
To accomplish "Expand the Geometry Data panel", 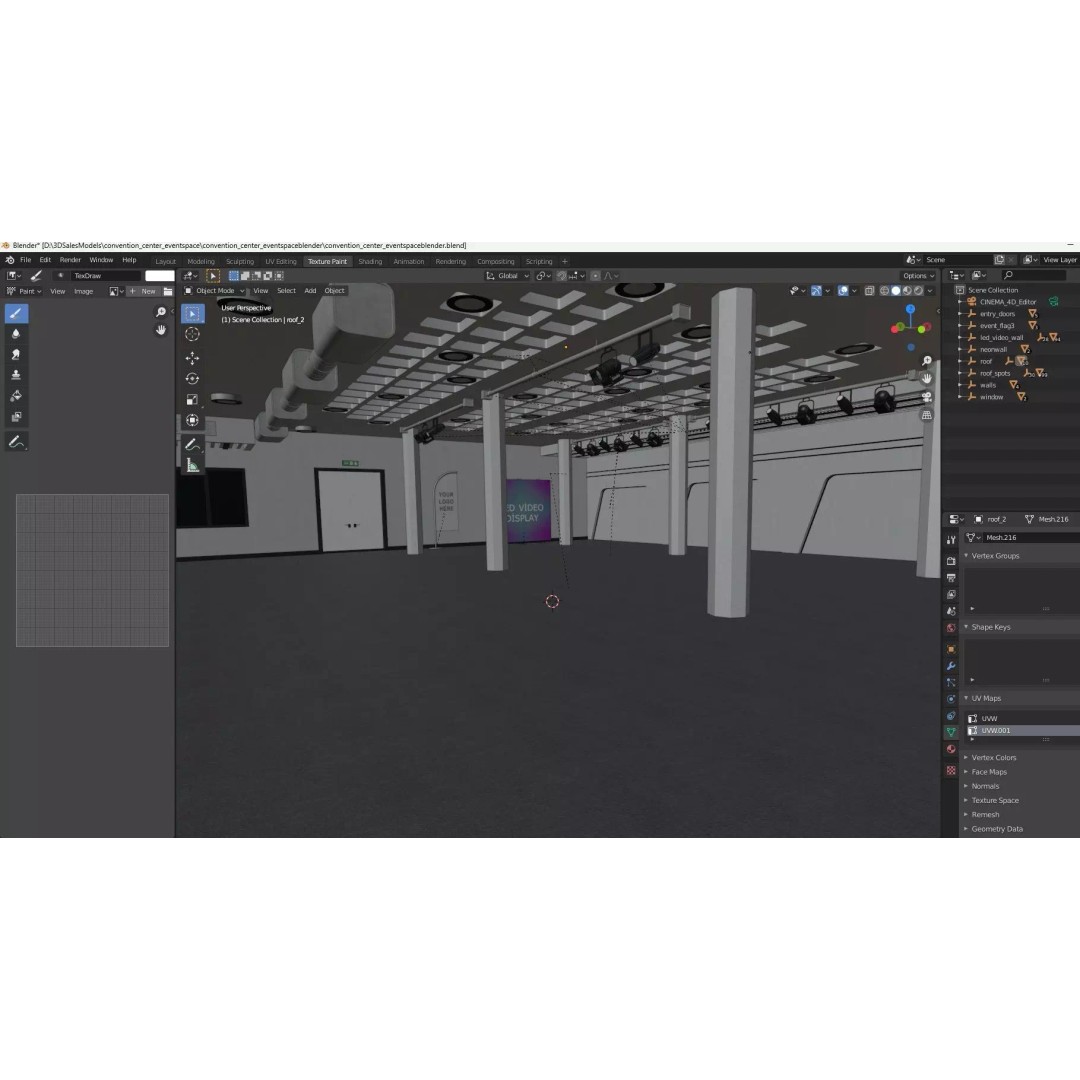I will coord(997,829).
